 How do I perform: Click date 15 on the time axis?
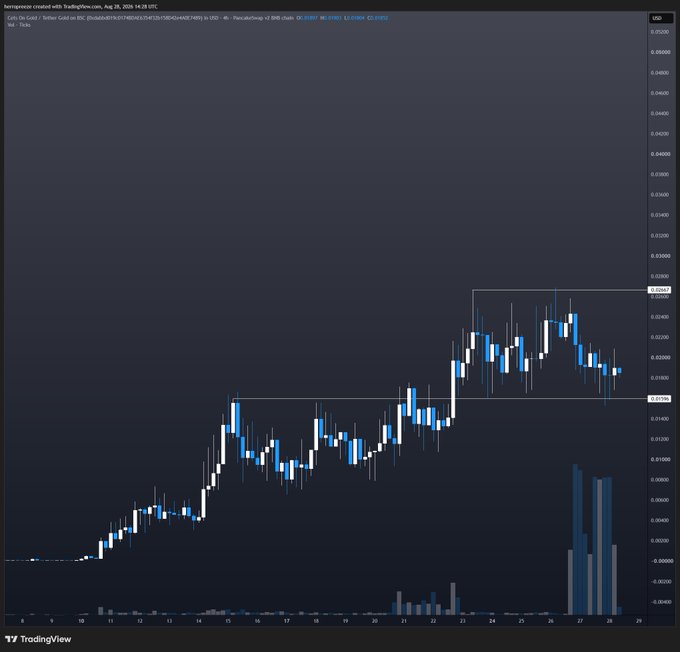(x=228, y=621)
